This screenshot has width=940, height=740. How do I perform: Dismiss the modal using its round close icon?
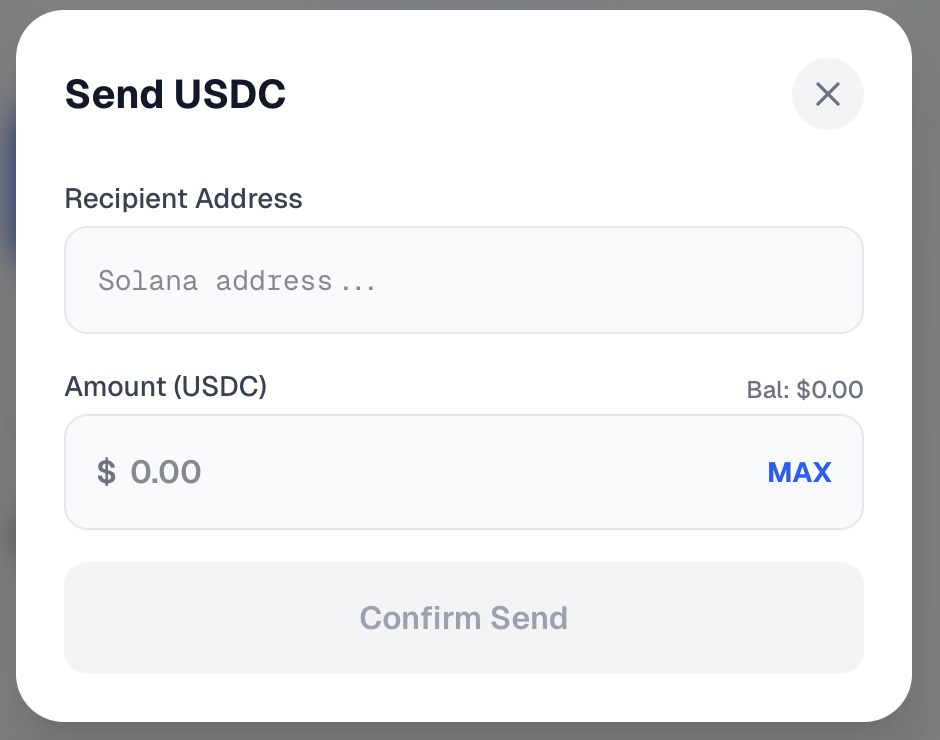click(x=827, y=94)
